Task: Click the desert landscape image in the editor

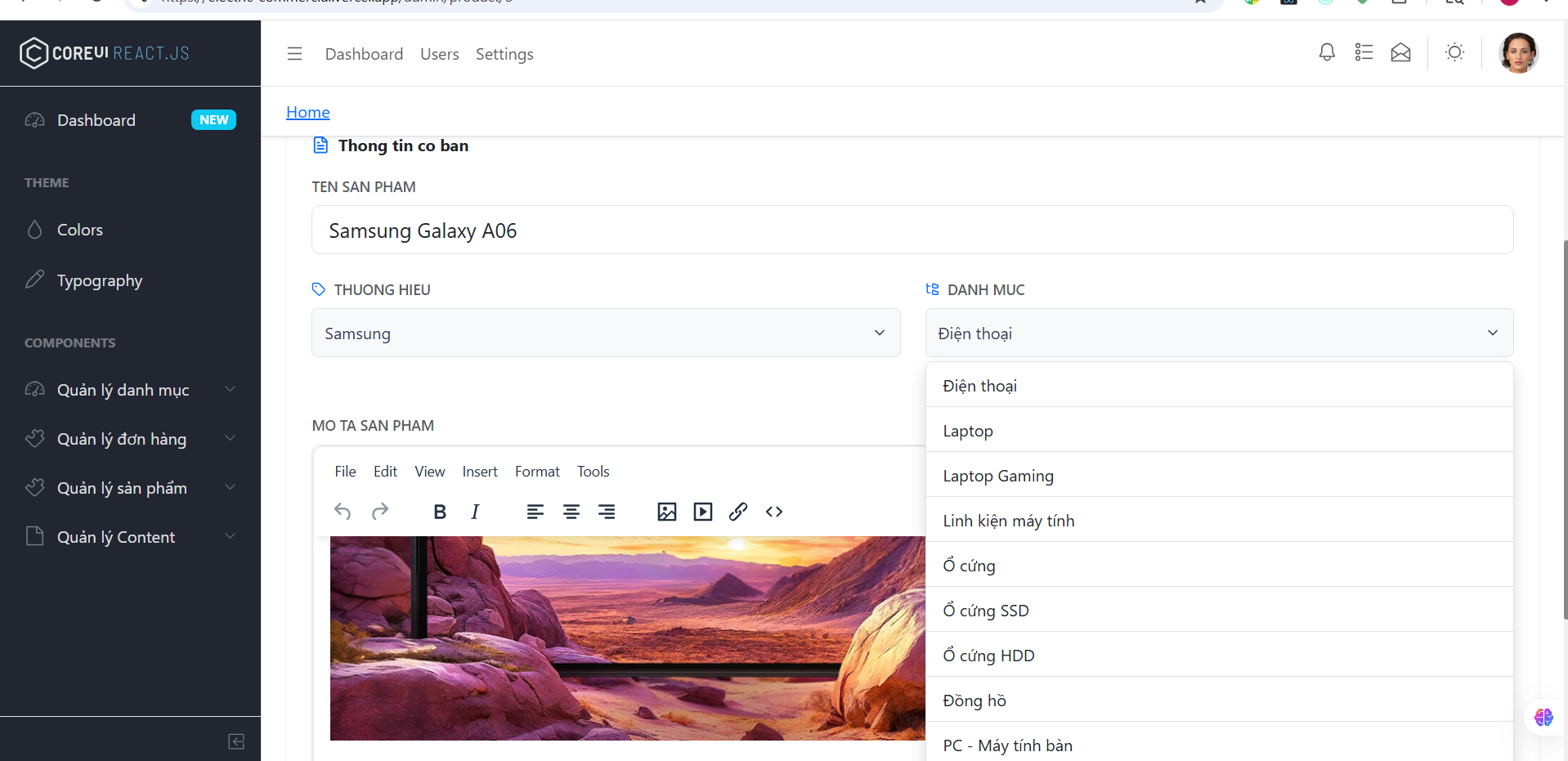Action: click(628, 638)
